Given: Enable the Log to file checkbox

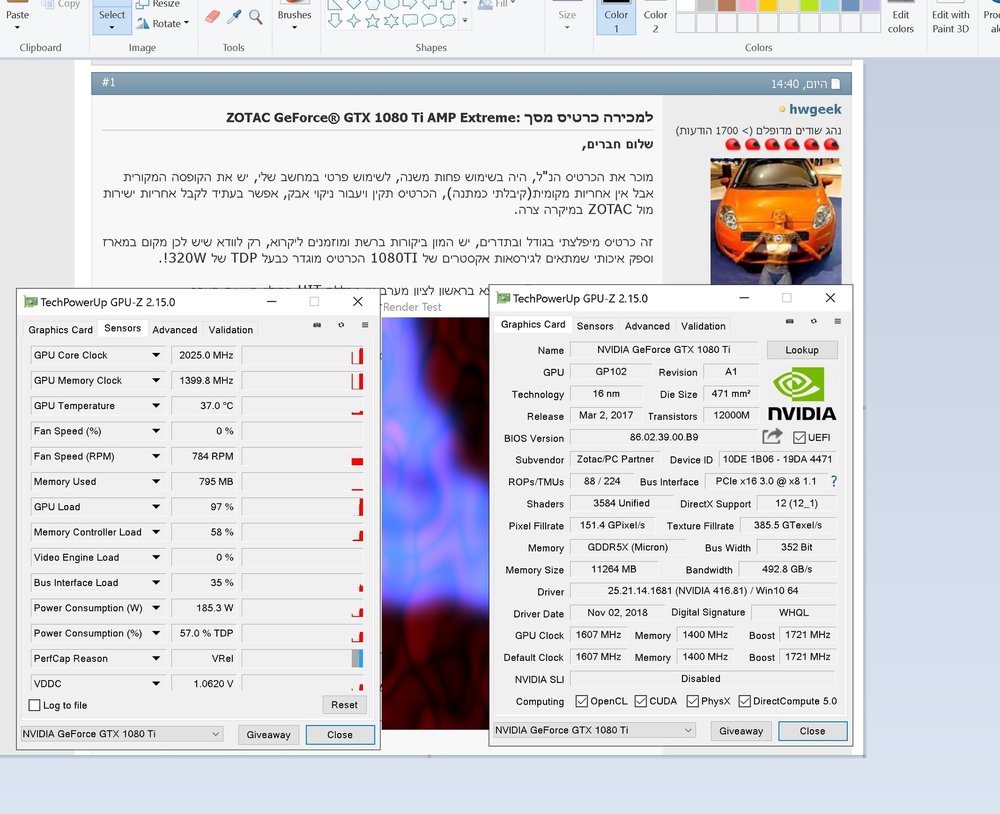Looking at the screenshot, I should [34, 706].
